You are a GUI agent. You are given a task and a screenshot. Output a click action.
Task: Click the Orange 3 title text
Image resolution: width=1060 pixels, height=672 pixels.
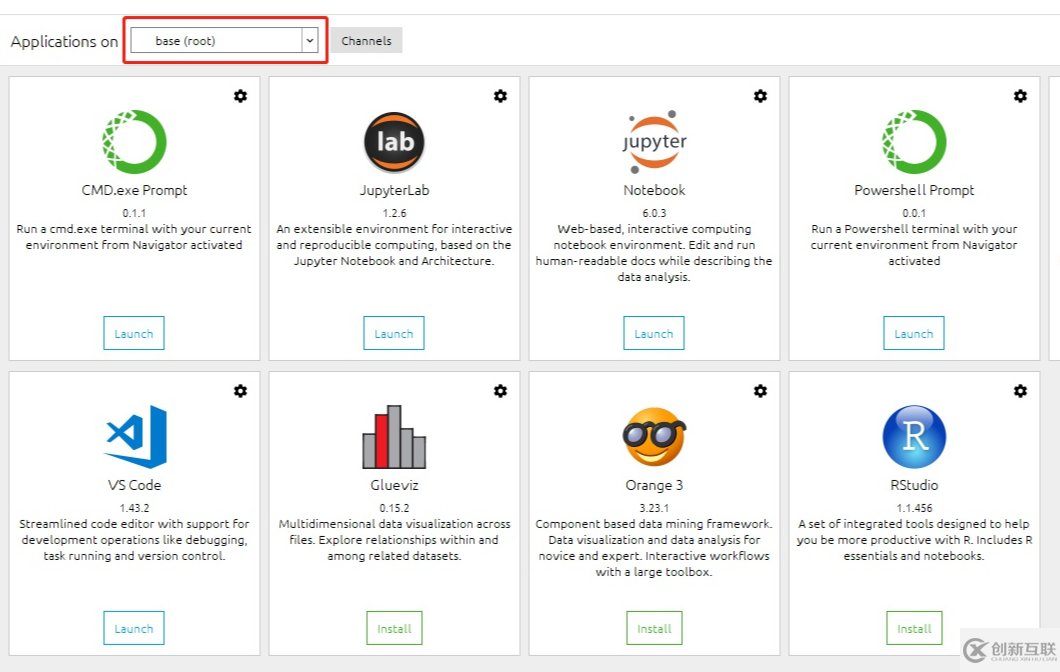click(654, 485)
